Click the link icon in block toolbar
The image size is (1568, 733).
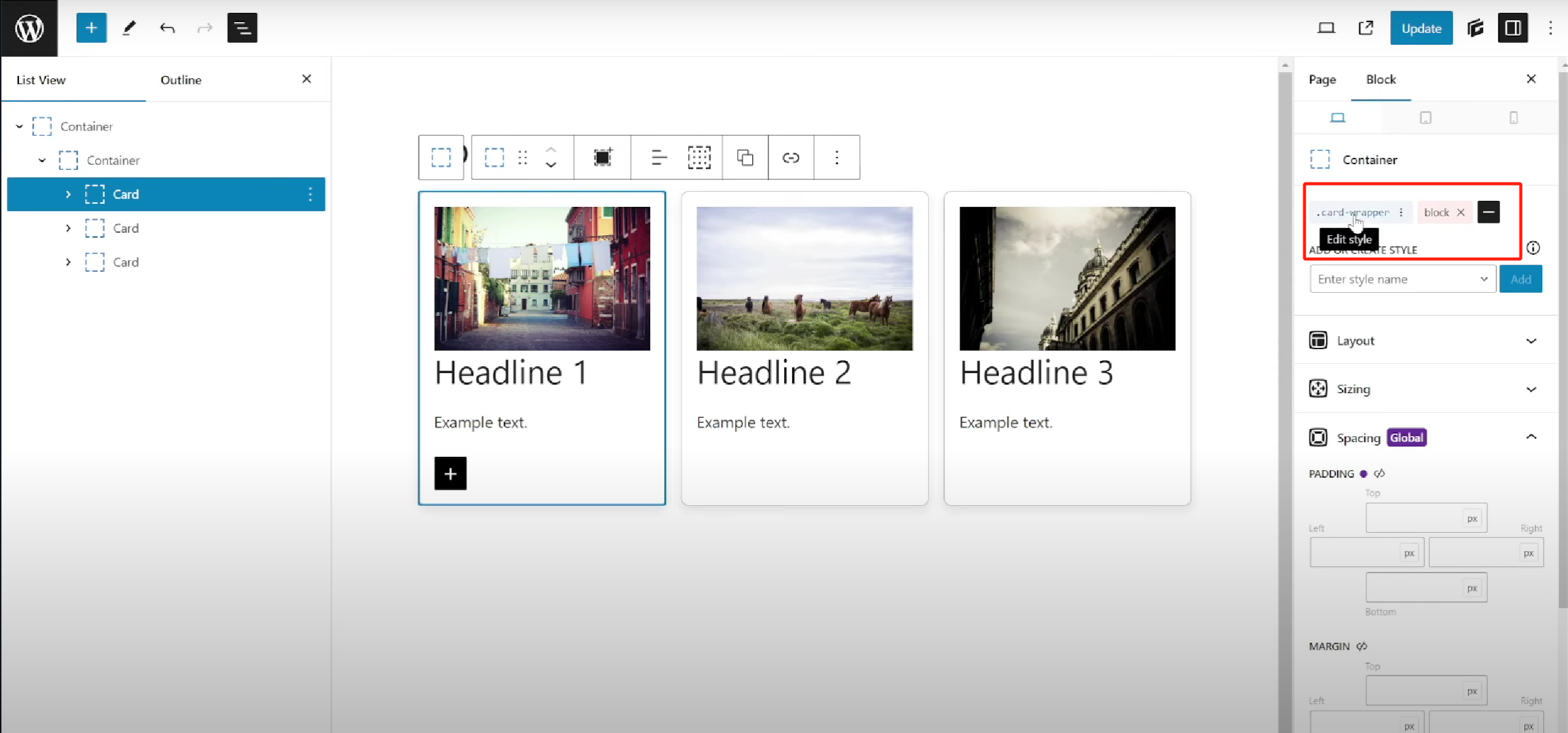pyautogui.click(x=790, y=158)
